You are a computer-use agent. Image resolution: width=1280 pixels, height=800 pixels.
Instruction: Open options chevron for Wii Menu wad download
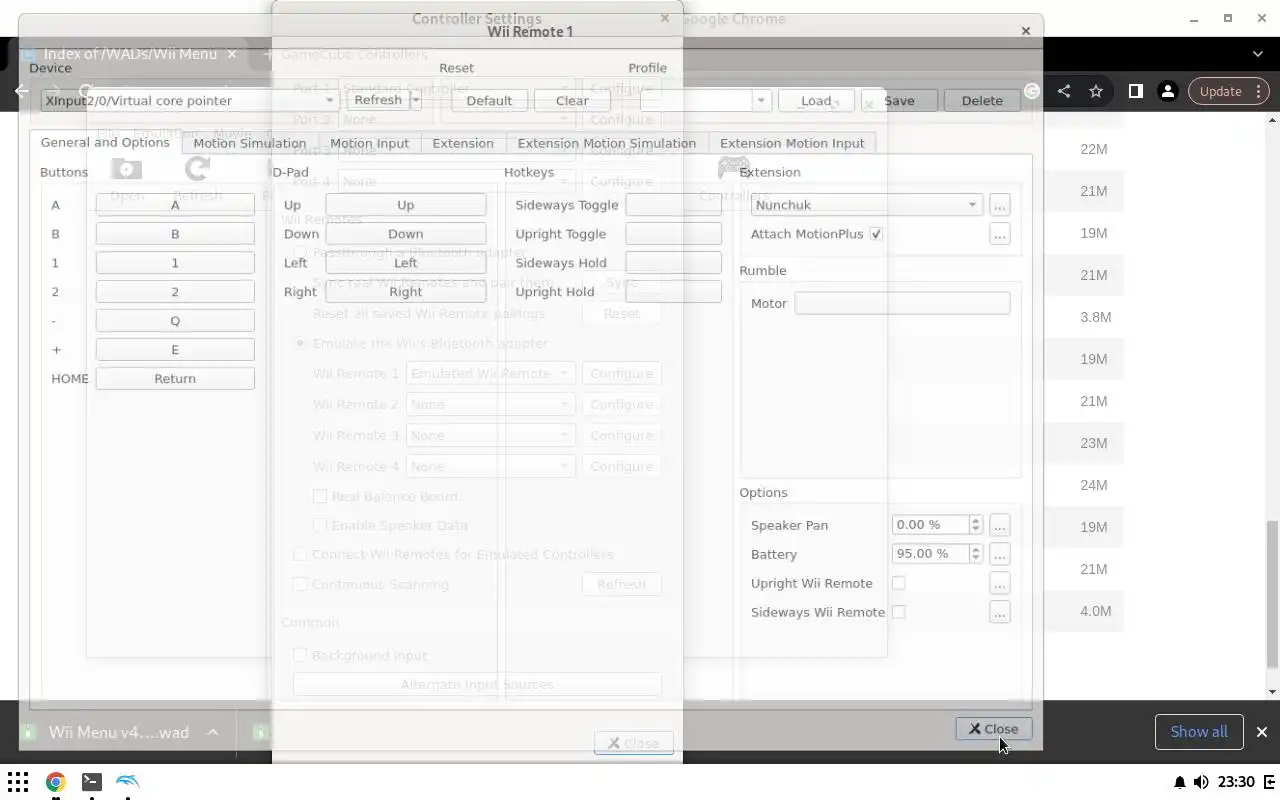pyautogui.click(x=212, y=732)
